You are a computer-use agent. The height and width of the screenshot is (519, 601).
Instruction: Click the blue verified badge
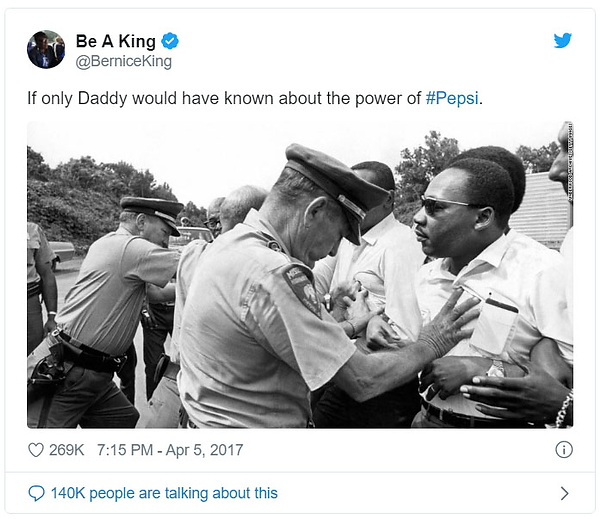pyautogui.click(x=171, y=41)
